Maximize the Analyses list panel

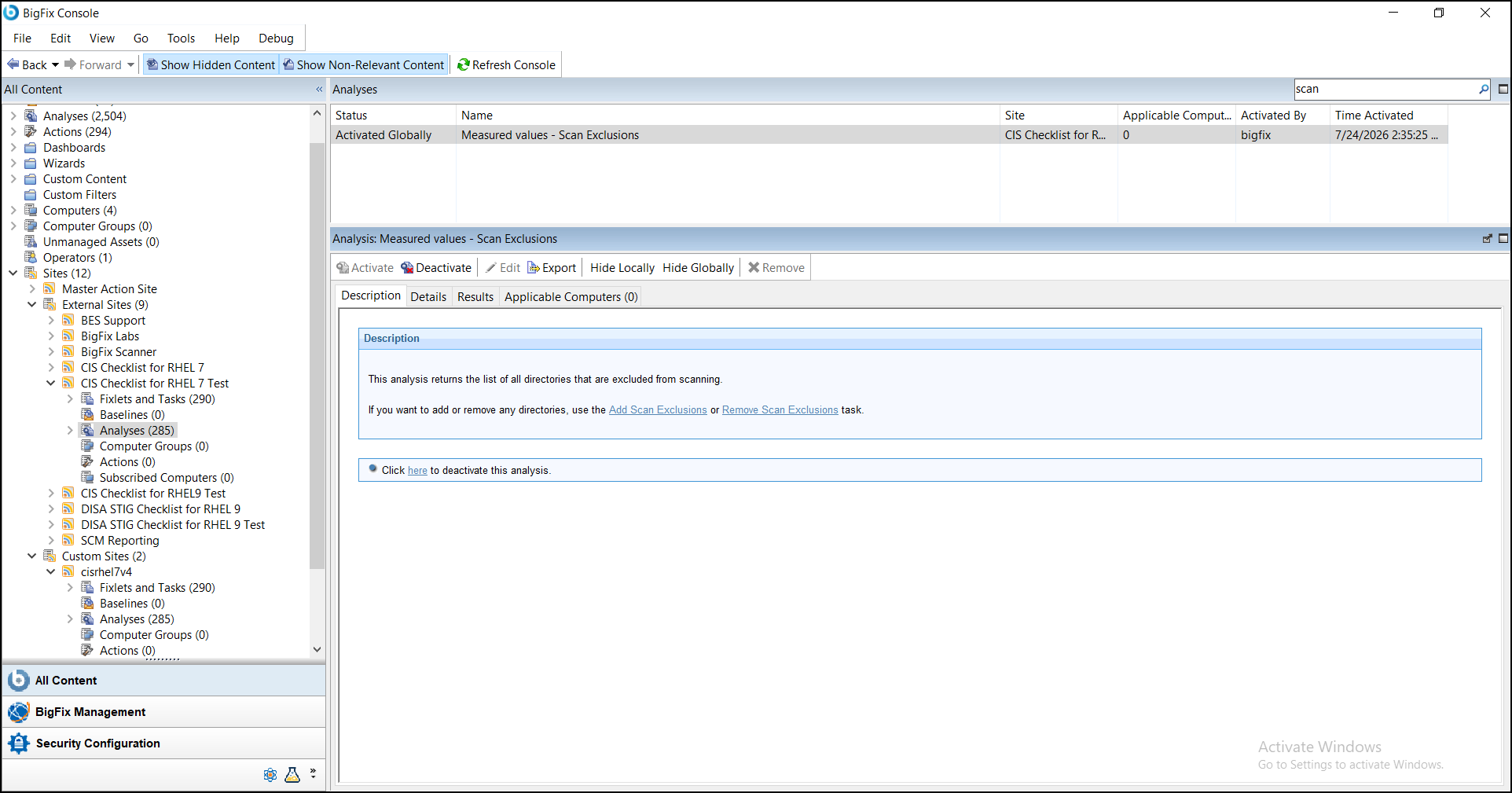pyautogui.click(x=1503, y=89)
